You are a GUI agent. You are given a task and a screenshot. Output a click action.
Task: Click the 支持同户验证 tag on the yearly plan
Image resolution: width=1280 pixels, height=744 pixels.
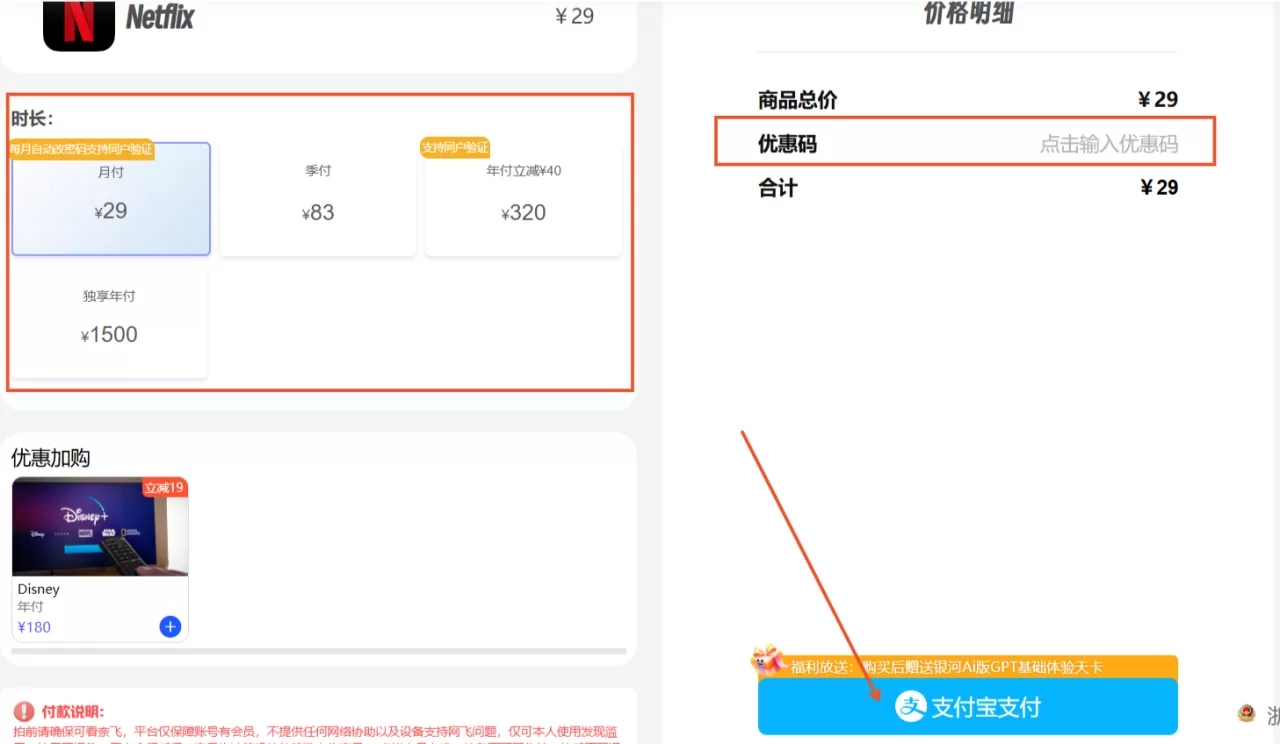point(455,148)
